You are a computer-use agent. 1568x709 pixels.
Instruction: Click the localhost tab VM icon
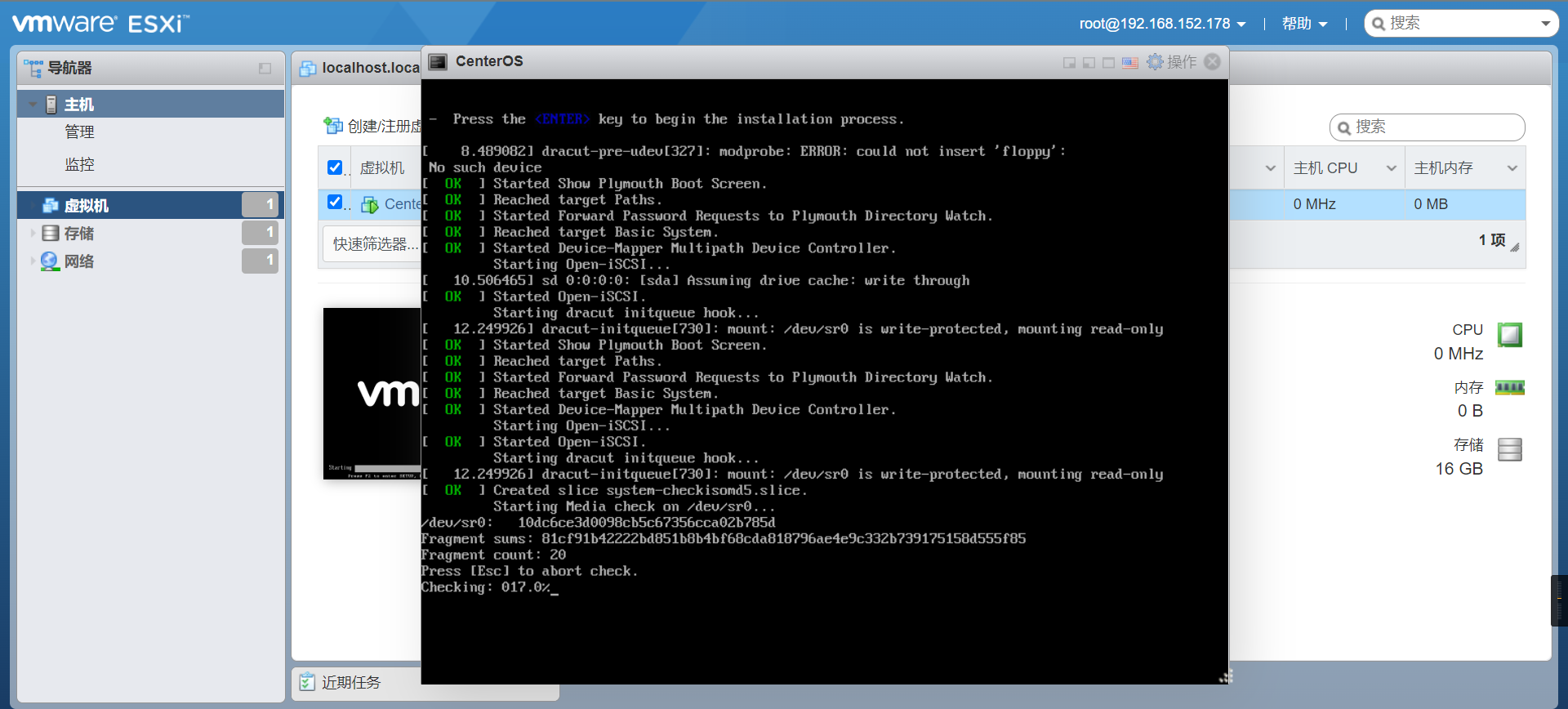tap(308, 69)
